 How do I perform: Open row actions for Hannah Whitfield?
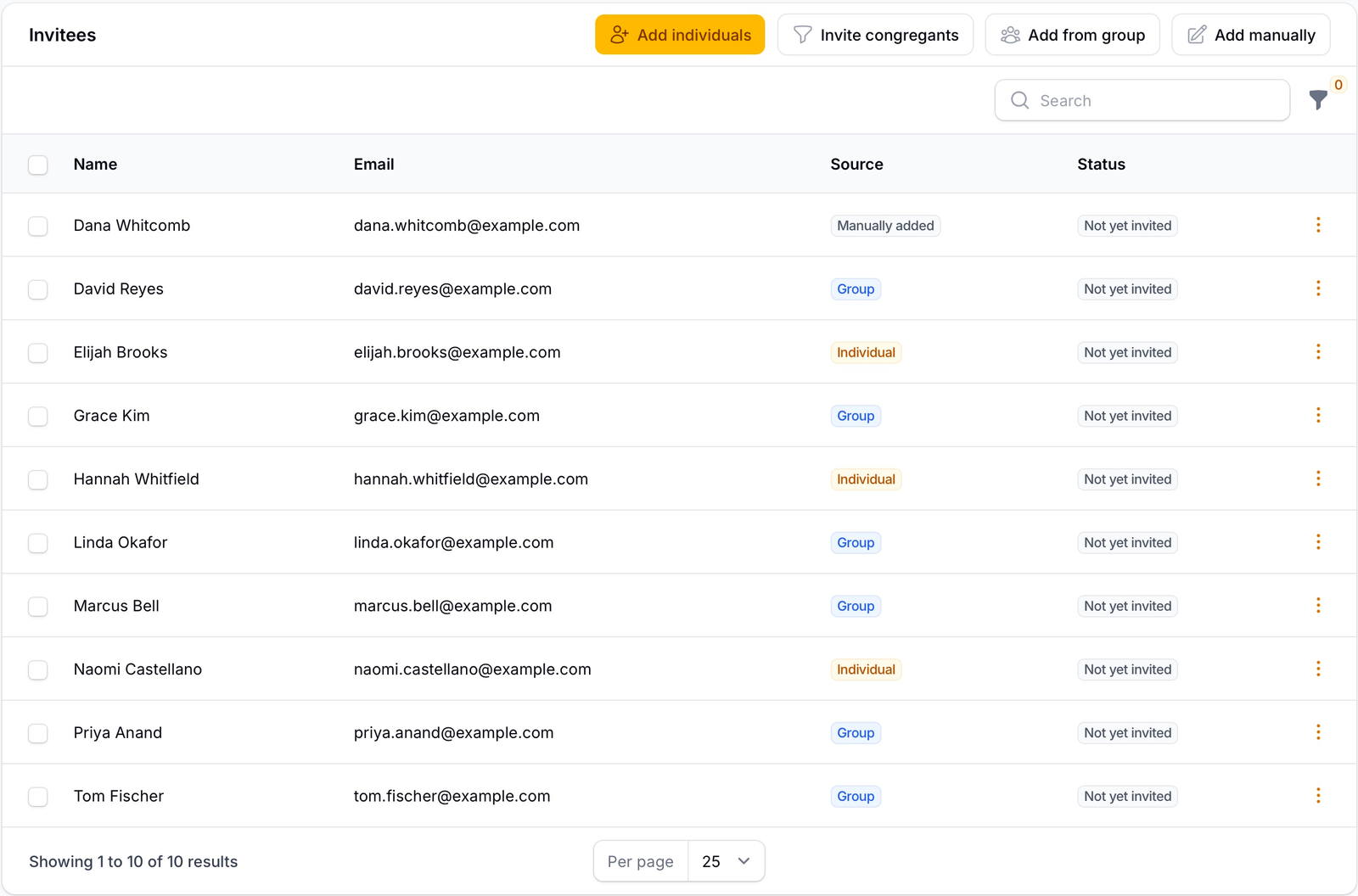coord(1318,479)
